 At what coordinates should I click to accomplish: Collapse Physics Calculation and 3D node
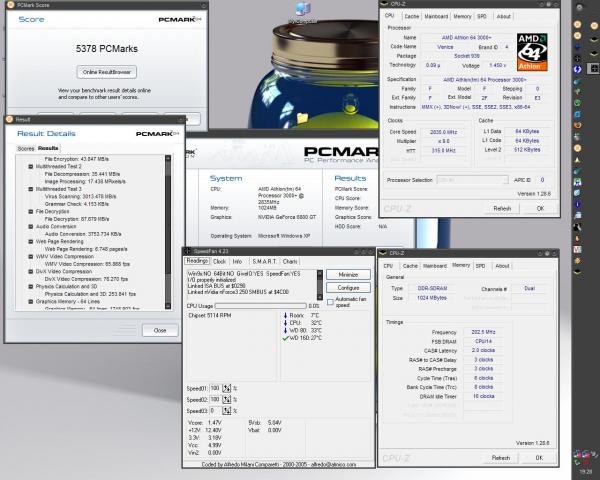[31, 287]
